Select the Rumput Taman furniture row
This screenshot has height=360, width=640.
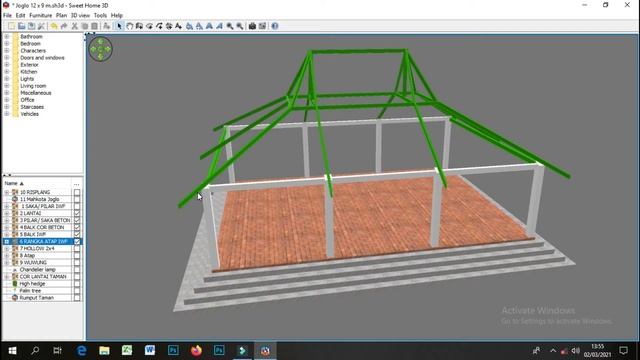click(42, 298)
